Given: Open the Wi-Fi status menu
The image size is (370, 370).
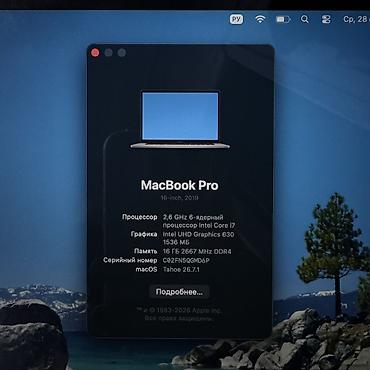Looking at the screenshot, I should pos(260,19).
